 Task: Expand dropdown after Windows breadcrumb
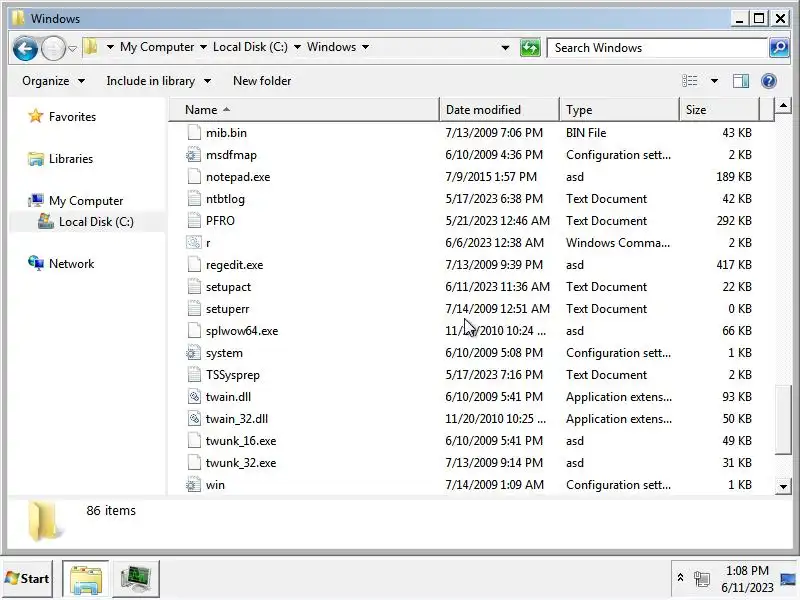click(365, 47)
